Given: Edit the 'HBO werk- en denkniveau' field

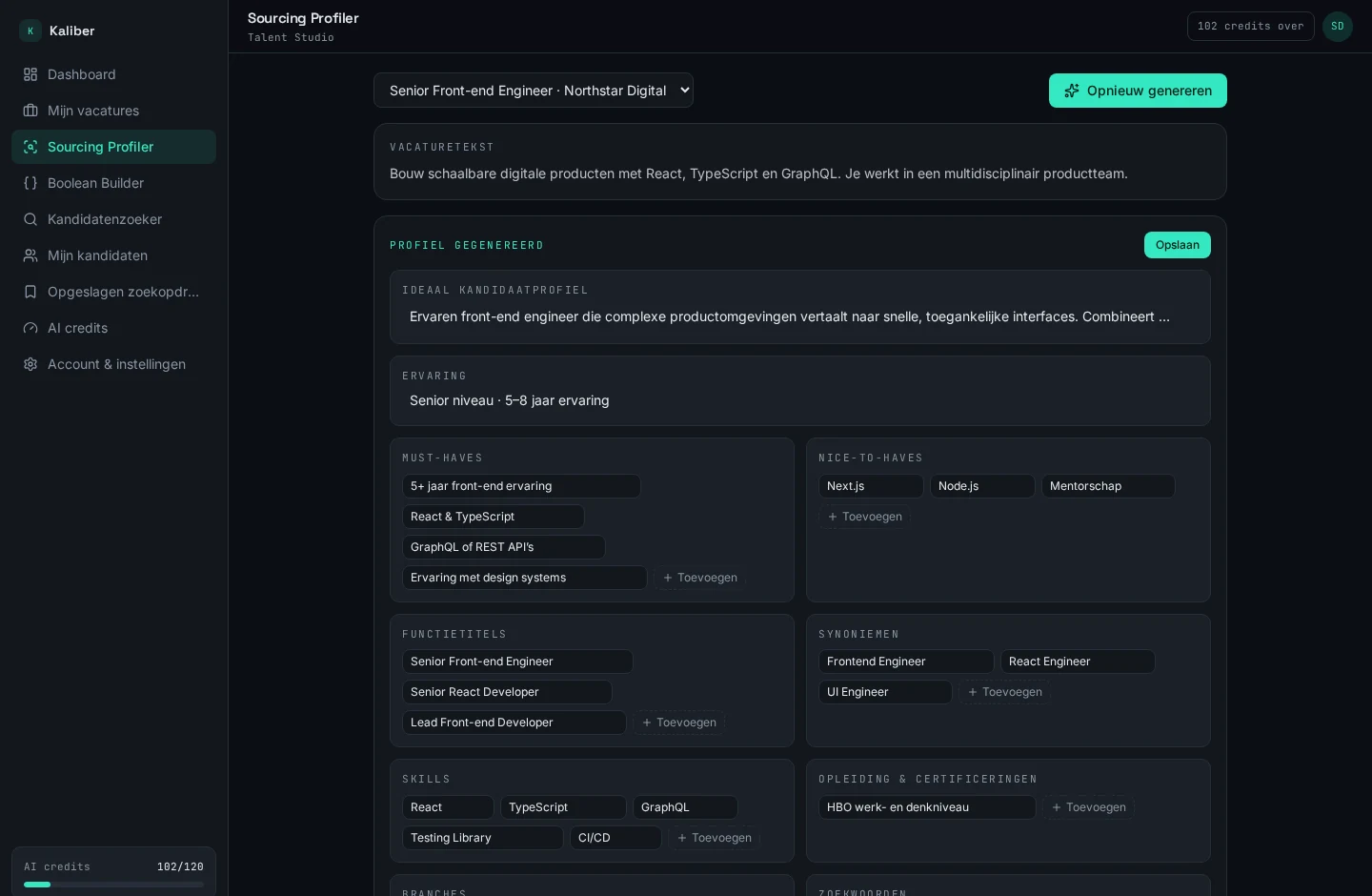Looking at the screenshot, I should (927, 807).
